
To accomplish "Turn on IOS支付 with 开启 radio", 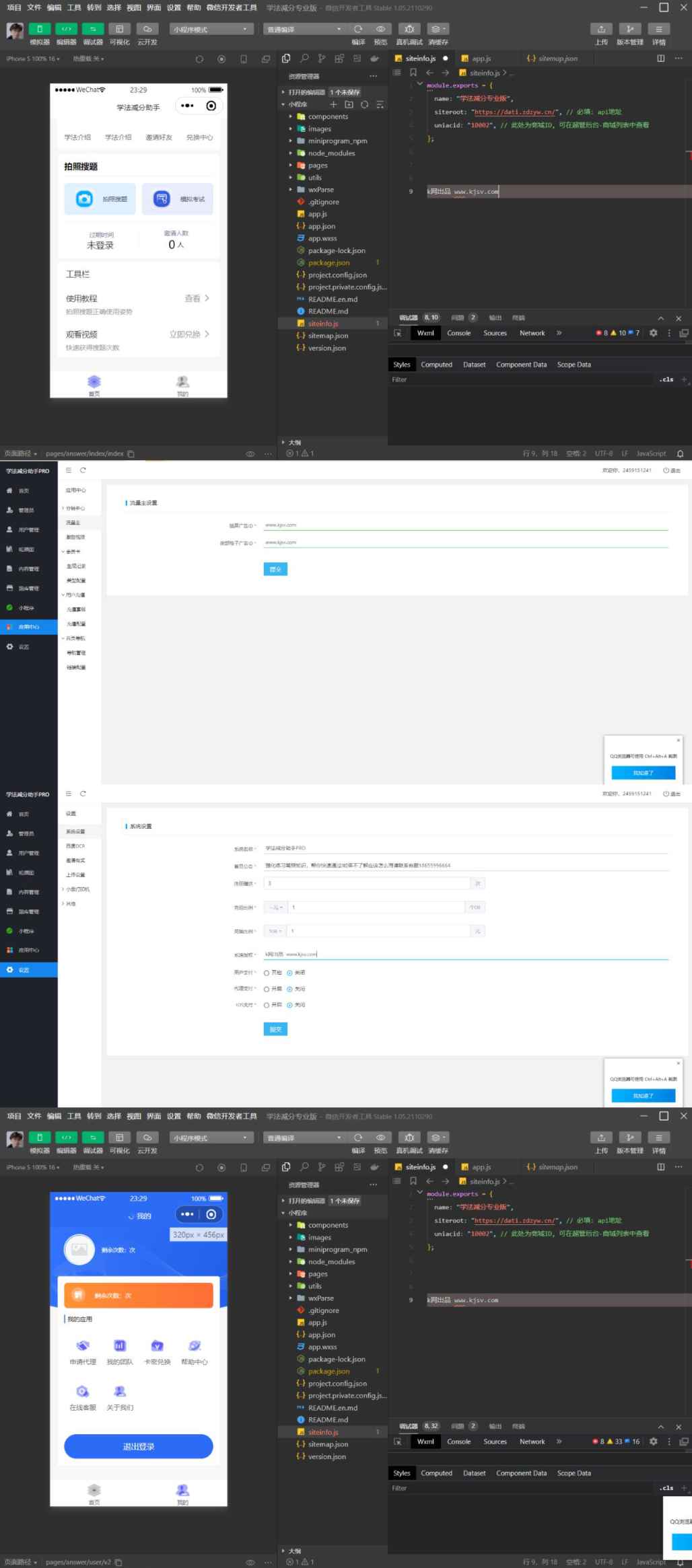I will [x=267, y=1005].
